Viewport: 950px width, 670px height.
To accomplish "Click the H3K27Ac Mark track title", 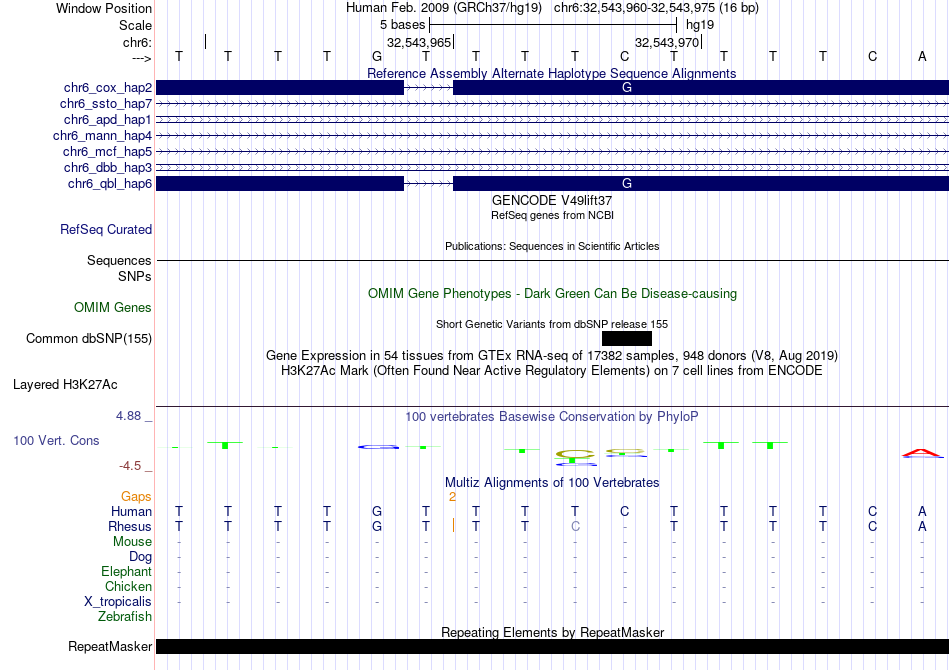I will (552, 371).
